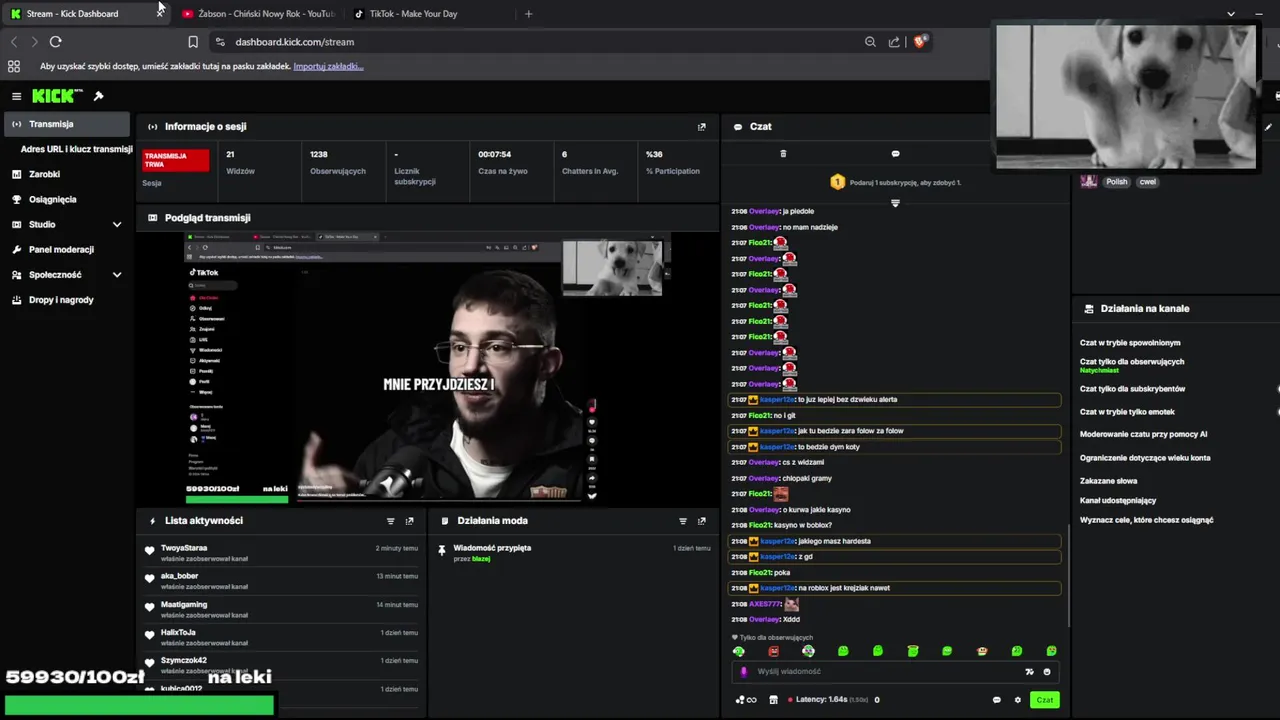Open browser zoom magnifier icon
The image size is (1280, 720).
(x=870, y=42)
